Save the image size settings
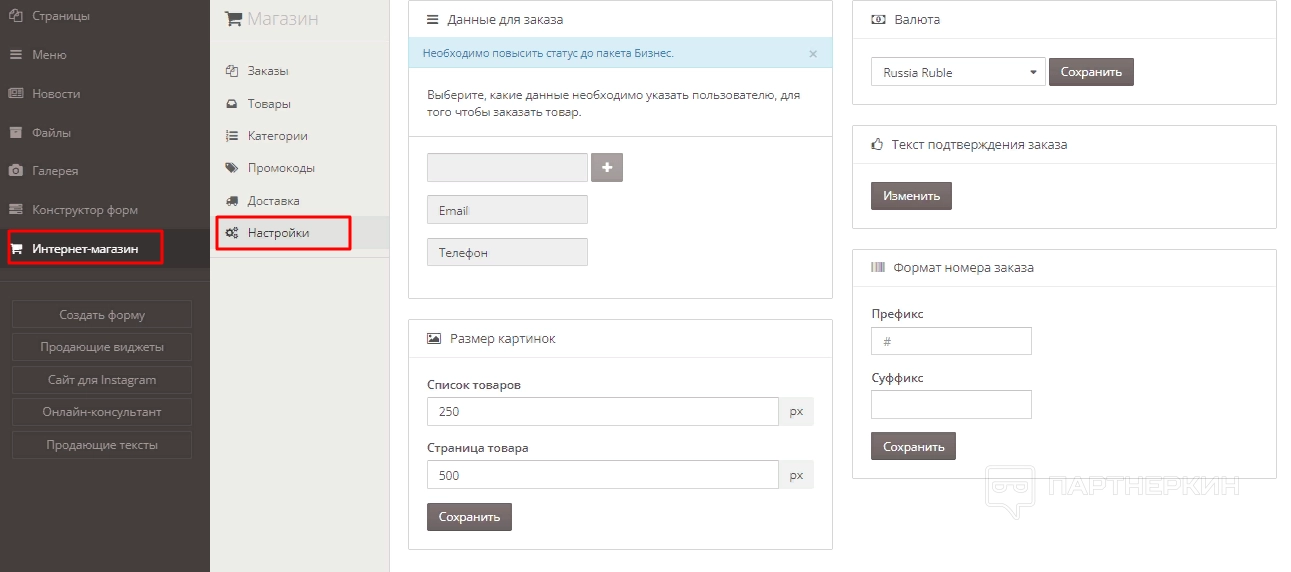This screenshot has height=572, width=1291. pos(469,517)
